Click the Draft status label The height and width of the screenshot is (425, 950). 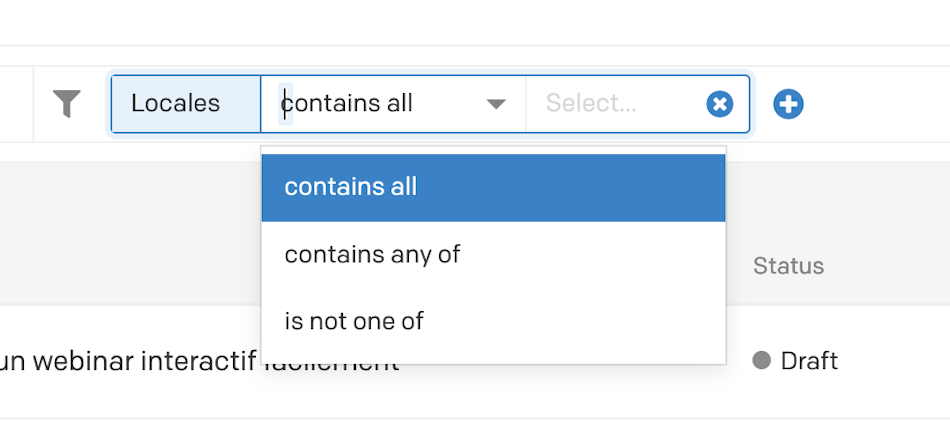pos(809,361)
